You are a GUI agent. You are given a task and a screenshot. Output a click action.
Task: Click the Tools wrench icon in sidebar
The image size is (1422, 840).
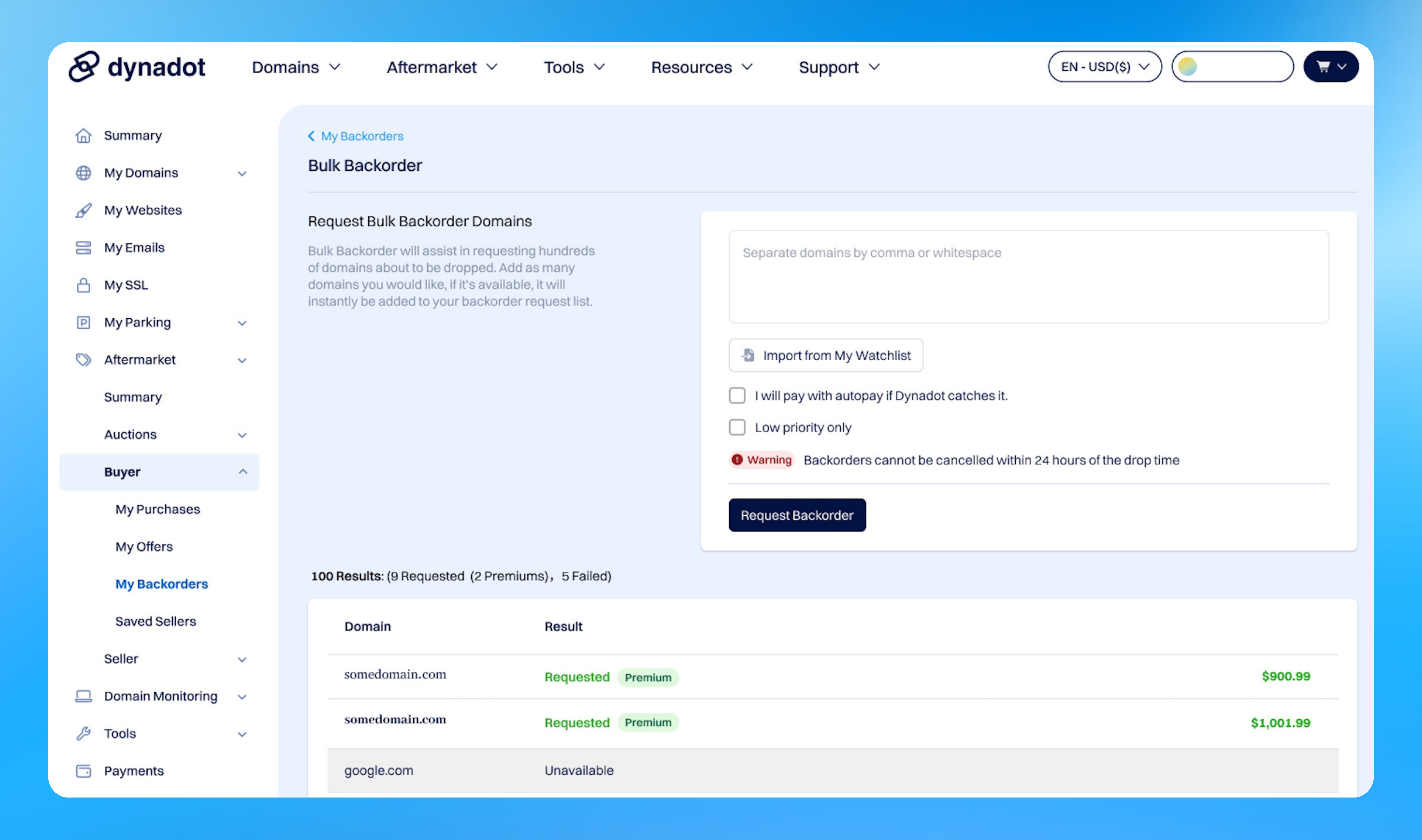point(83,734)
